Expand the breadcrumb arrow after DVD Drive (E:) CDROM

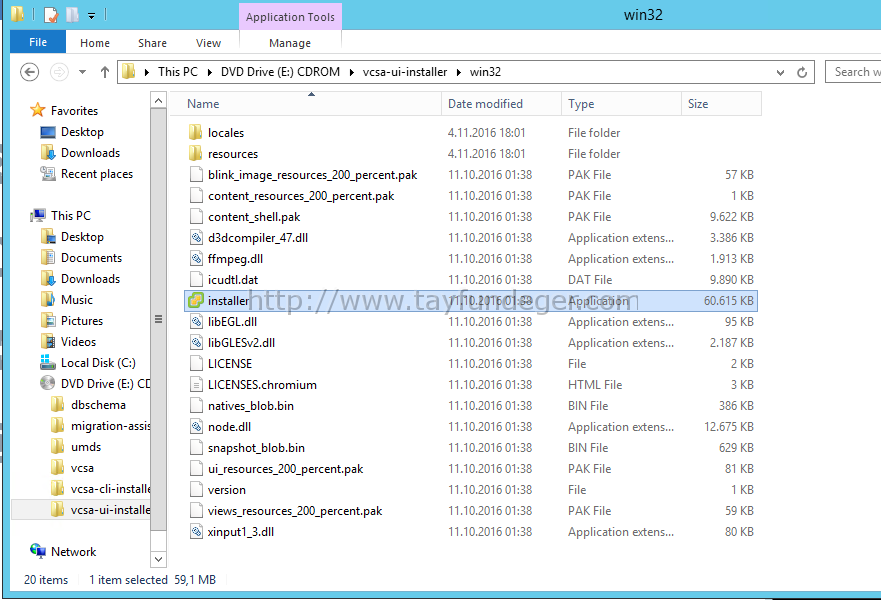point(351,72)
